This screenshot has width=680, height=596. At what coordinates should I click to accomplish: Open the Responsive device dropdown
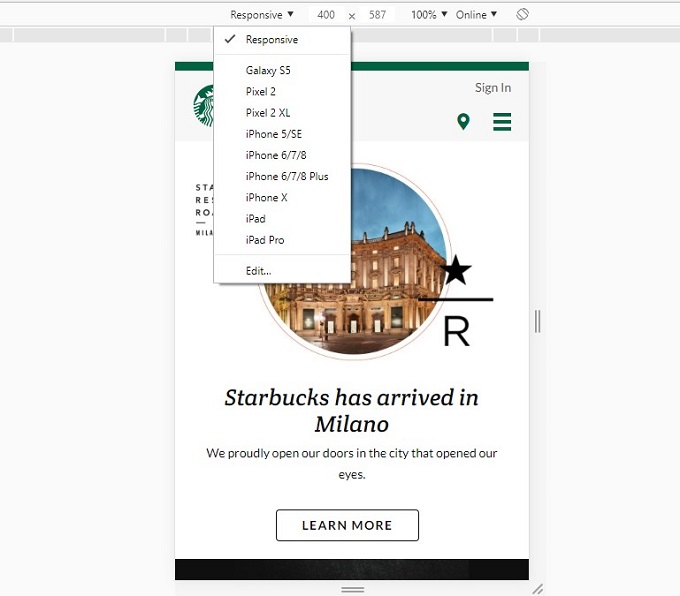[262, 15]
